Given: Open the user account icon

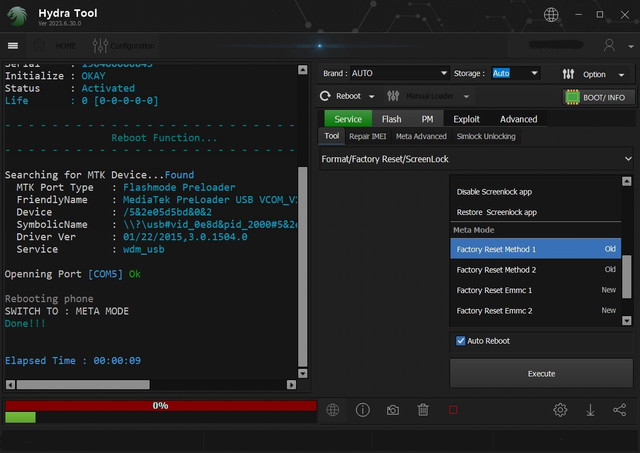Looking at the screenshot, I should pyautogui.click(x=609, y=45).
